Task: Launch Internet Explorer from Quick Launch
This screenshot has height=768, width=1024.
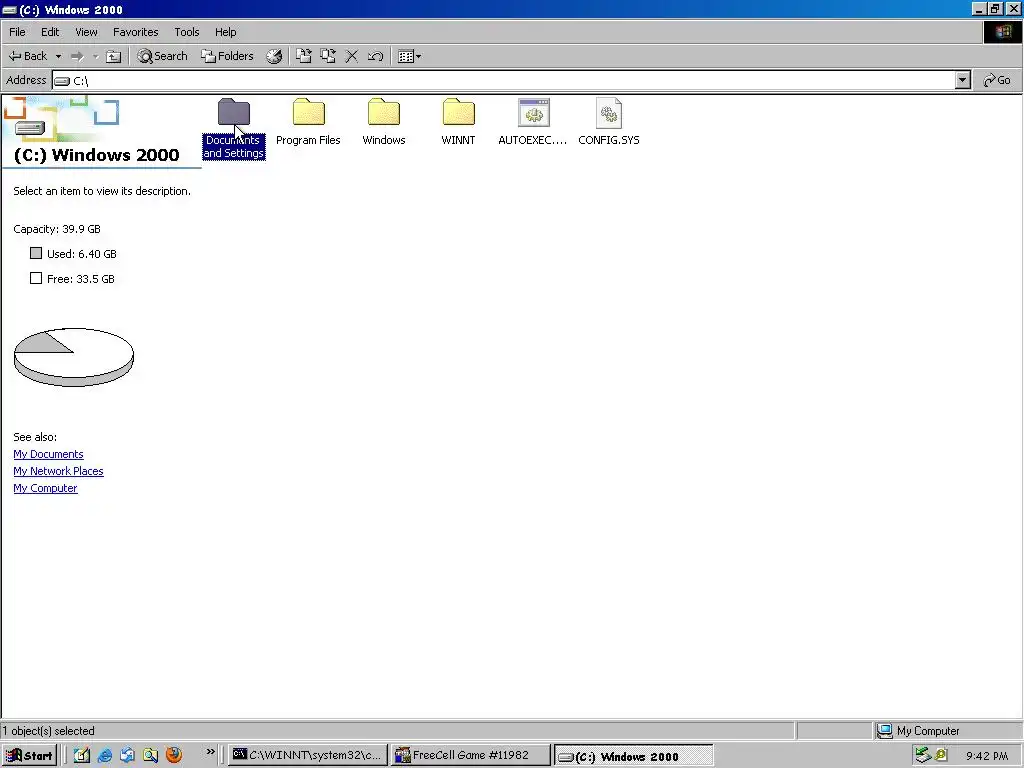Action: tap(104, 755)
